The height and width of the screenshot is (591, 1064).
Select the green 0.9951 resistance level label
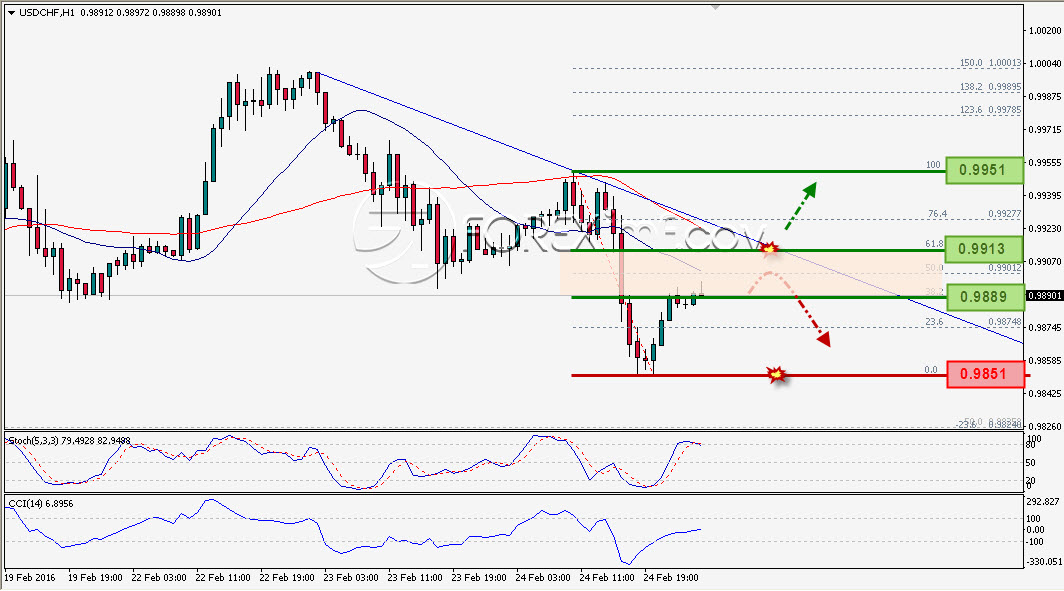coord(985,170)
